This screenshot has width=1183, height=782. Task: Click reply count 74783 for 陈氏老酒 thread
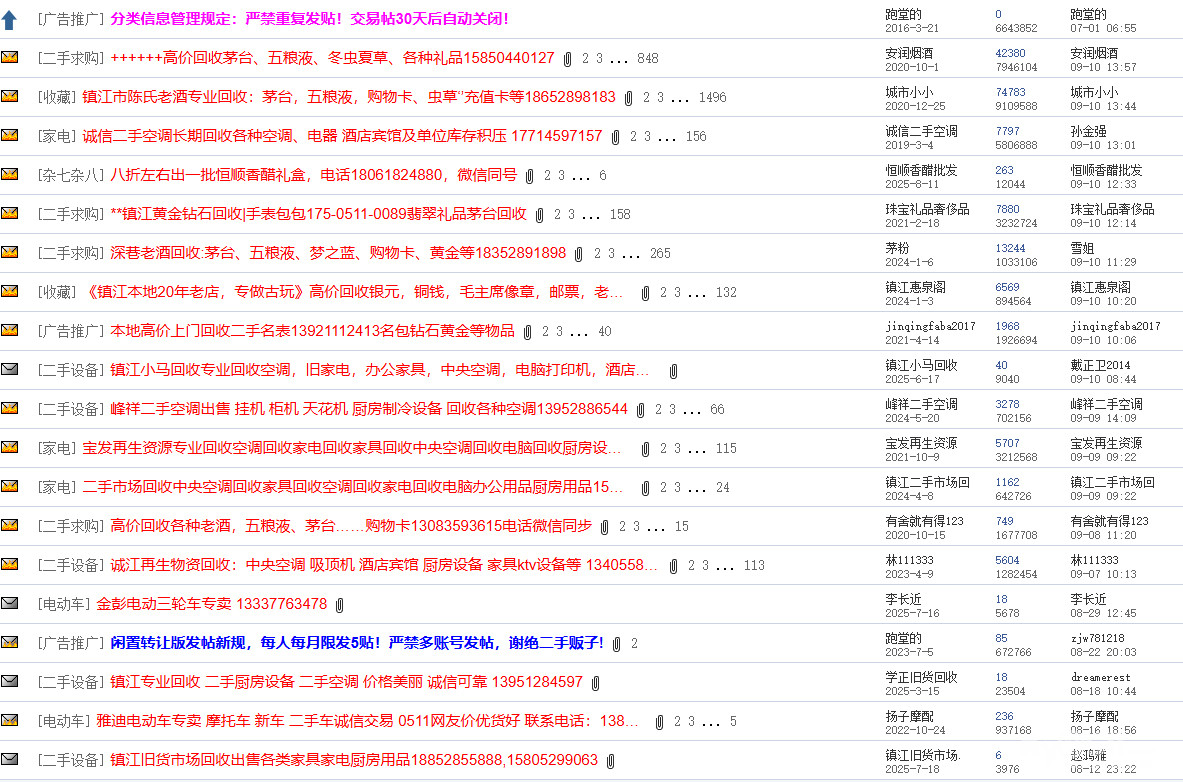coord(1010,91)
